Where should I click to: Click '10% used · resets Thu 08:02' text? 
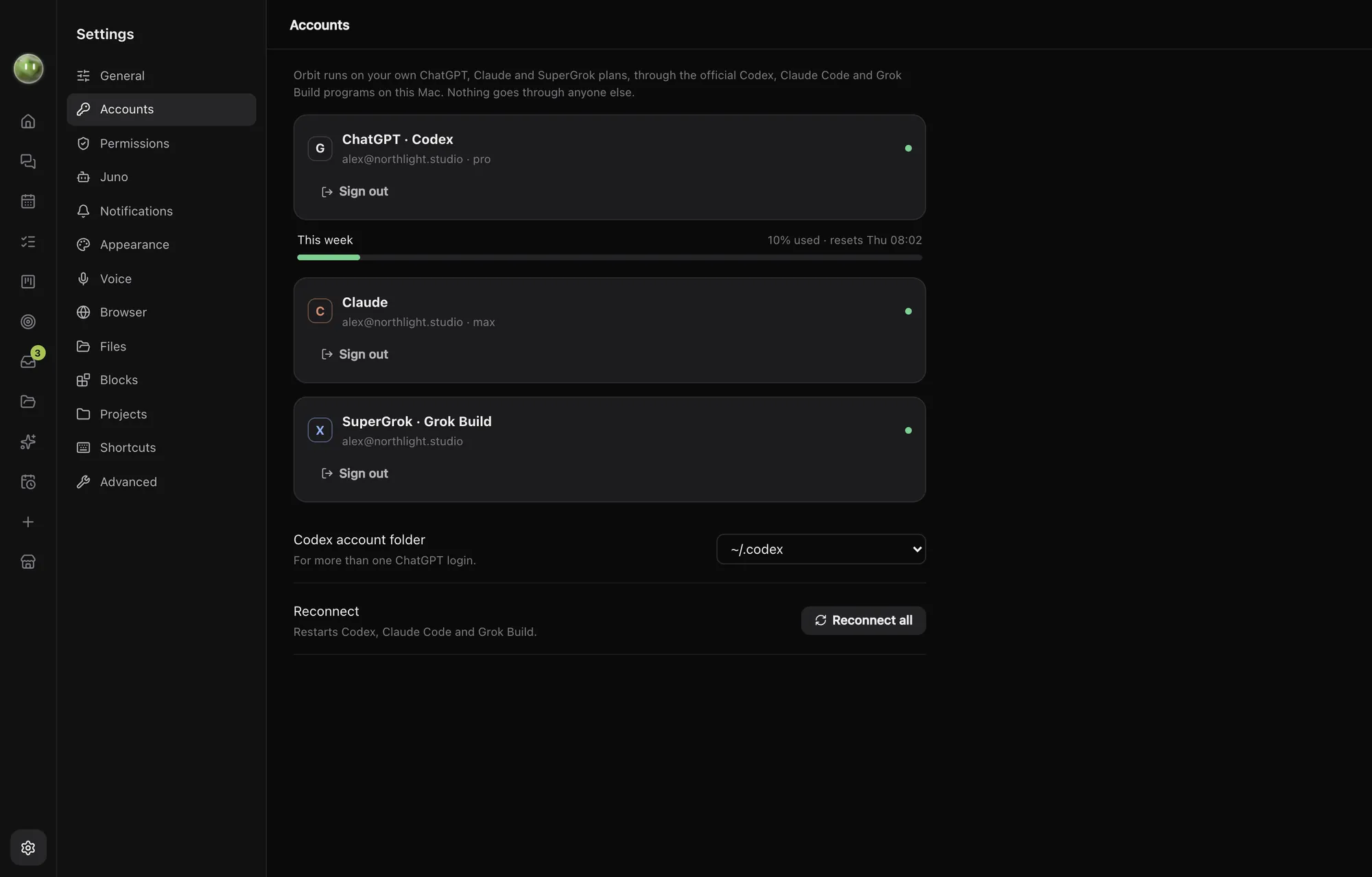point(844,240)
